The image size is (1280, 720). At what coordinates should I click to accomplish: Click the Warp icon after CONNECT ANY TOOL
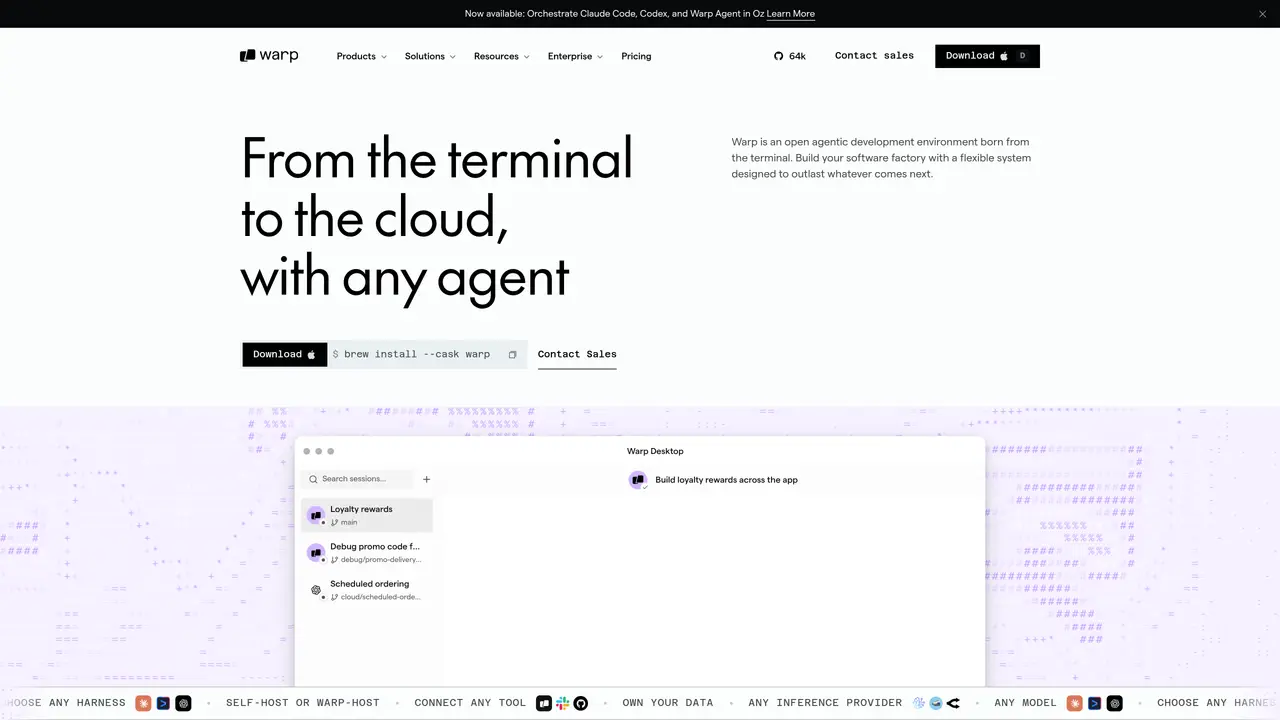(544, 703)
